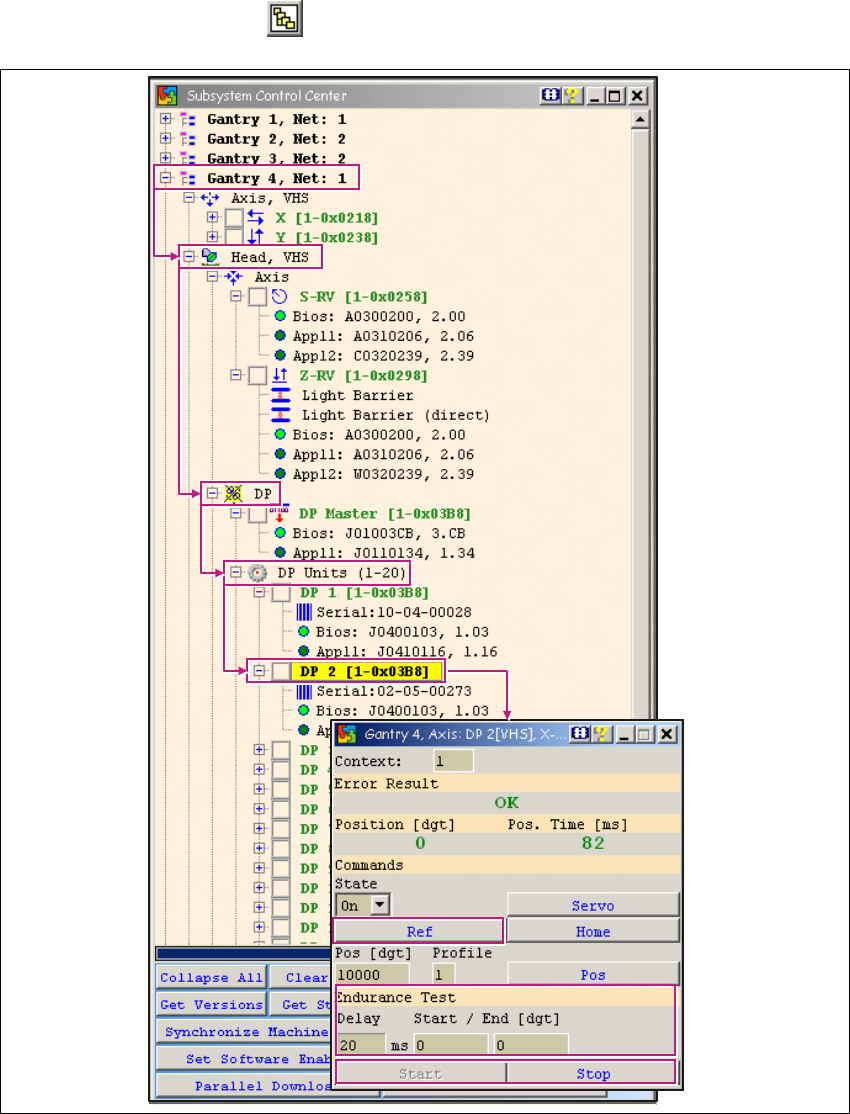Click the tree scrollbar up arrow
This screenshot has width=850, height=1114.
click(641, 119)
